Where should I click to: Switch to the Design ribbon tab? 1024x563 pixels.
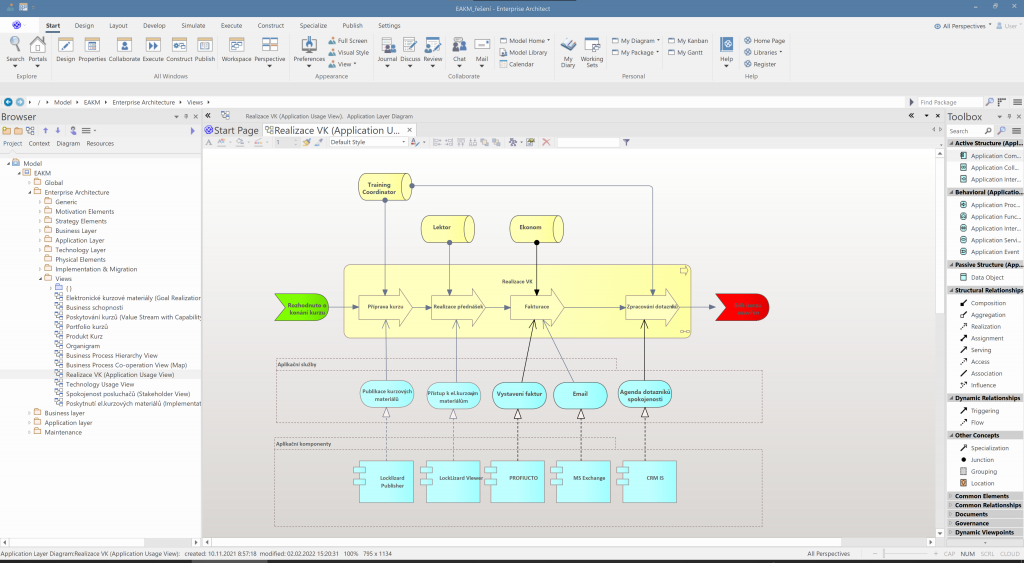pyautogui.click(x=84, y=25)
